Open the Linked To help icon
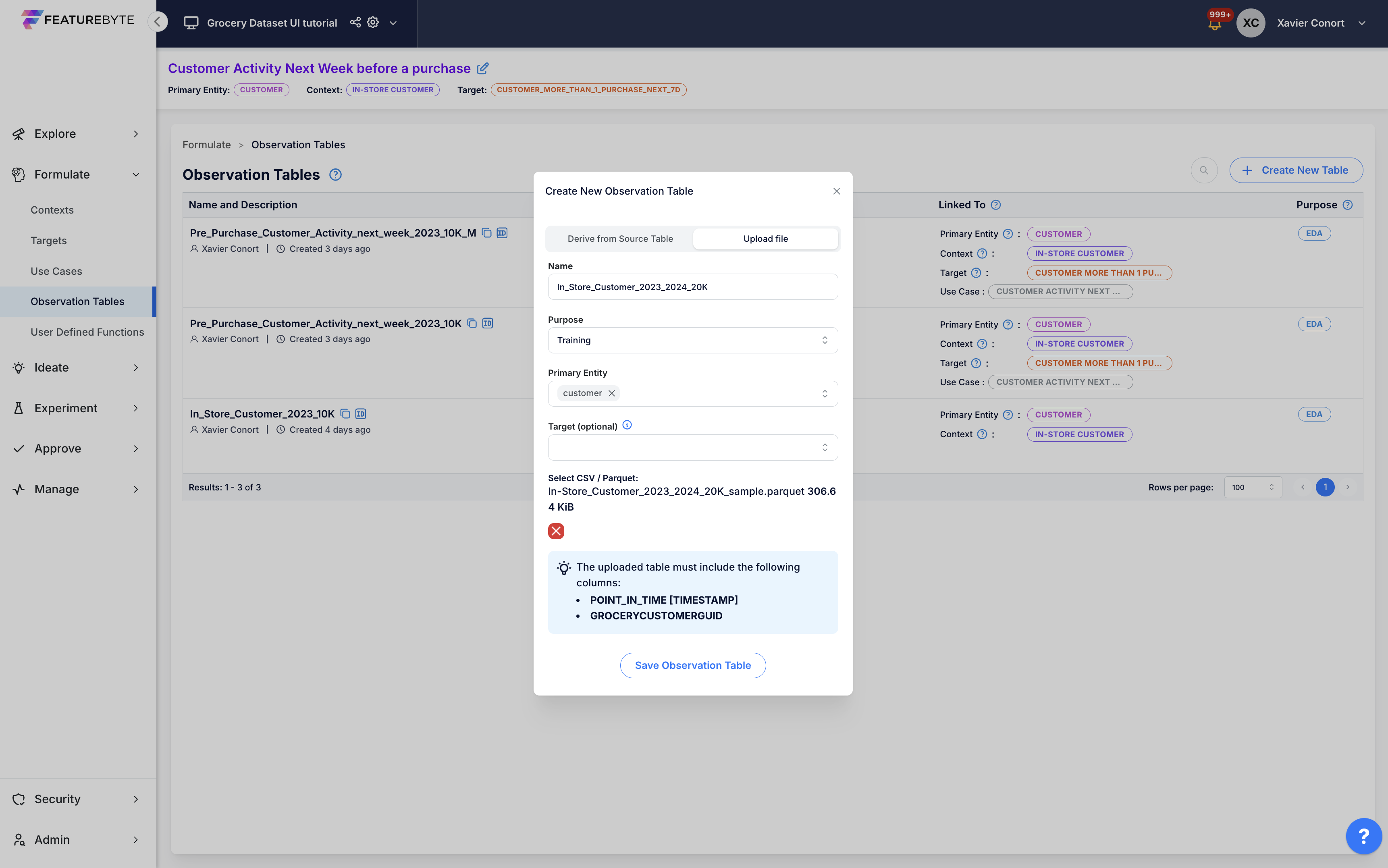 [996, 205]
